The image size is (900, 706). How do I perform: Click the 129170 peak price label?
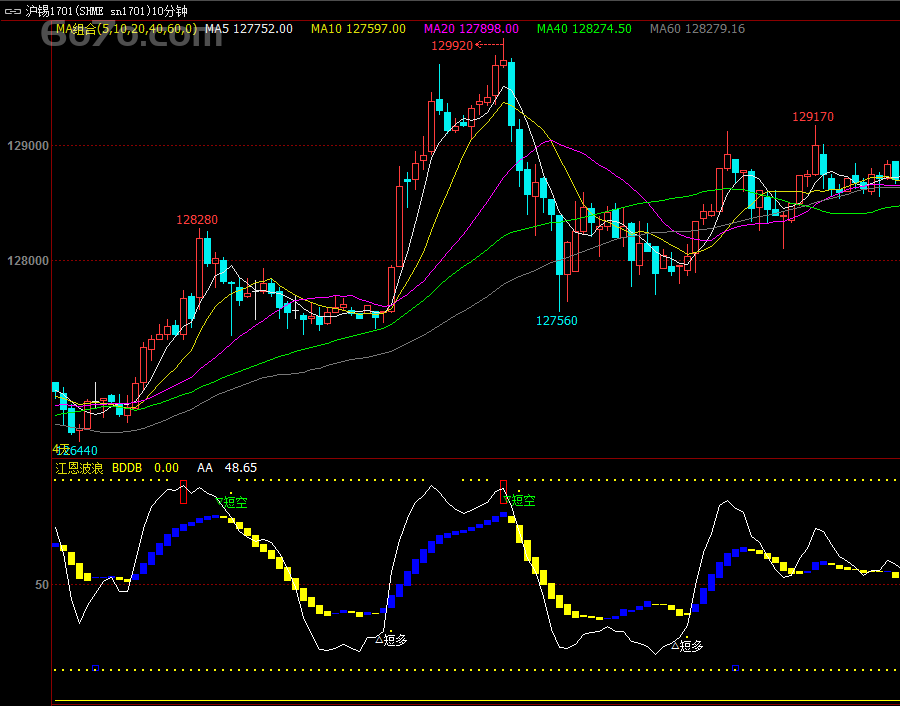(x=813, y=117)
